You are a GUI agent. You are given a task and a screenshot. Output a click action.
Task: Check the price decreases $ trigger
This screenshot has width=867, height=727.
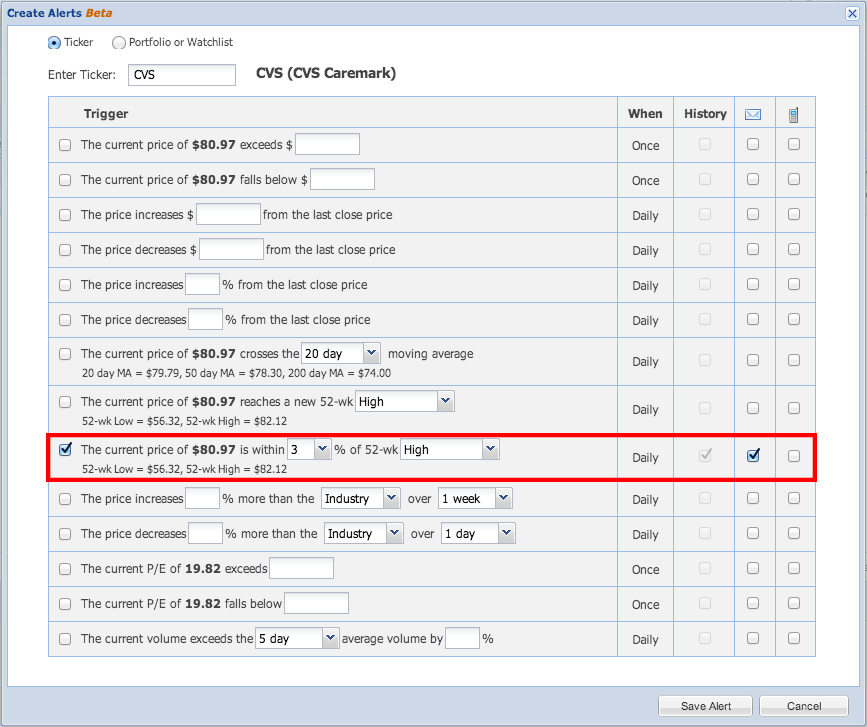click(x=65, y=250)
